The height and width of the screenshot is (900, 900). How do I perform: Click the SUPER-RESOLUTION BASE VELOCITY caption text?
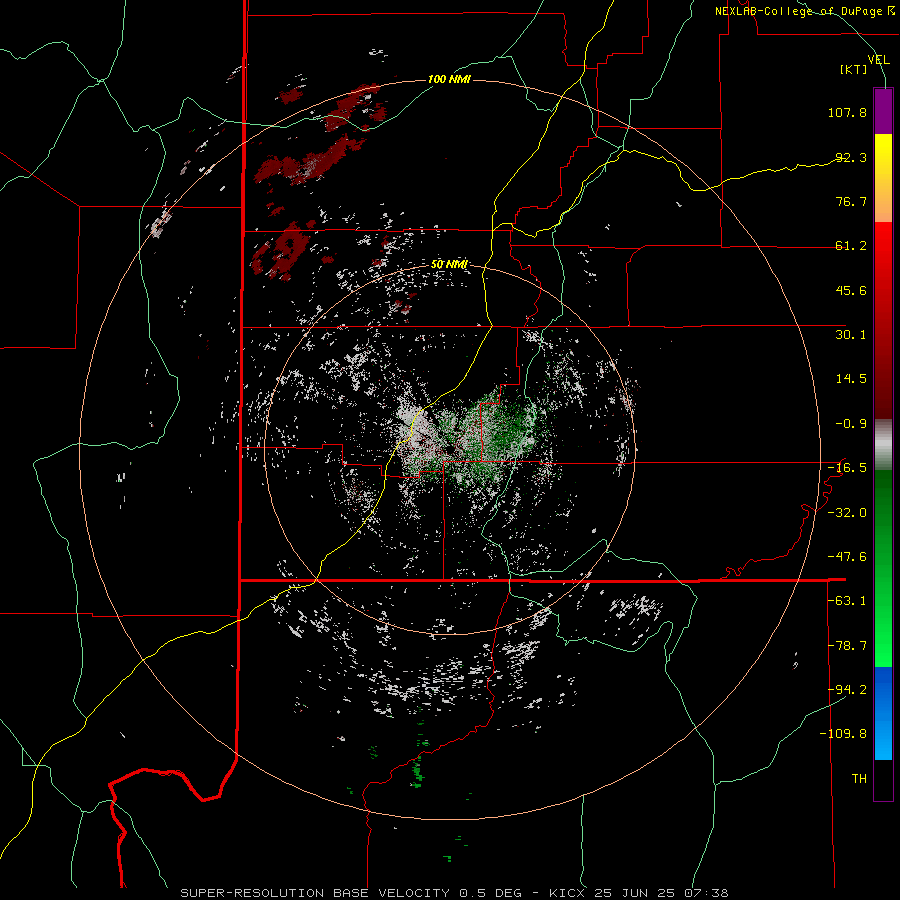click(x=315, y=893)
